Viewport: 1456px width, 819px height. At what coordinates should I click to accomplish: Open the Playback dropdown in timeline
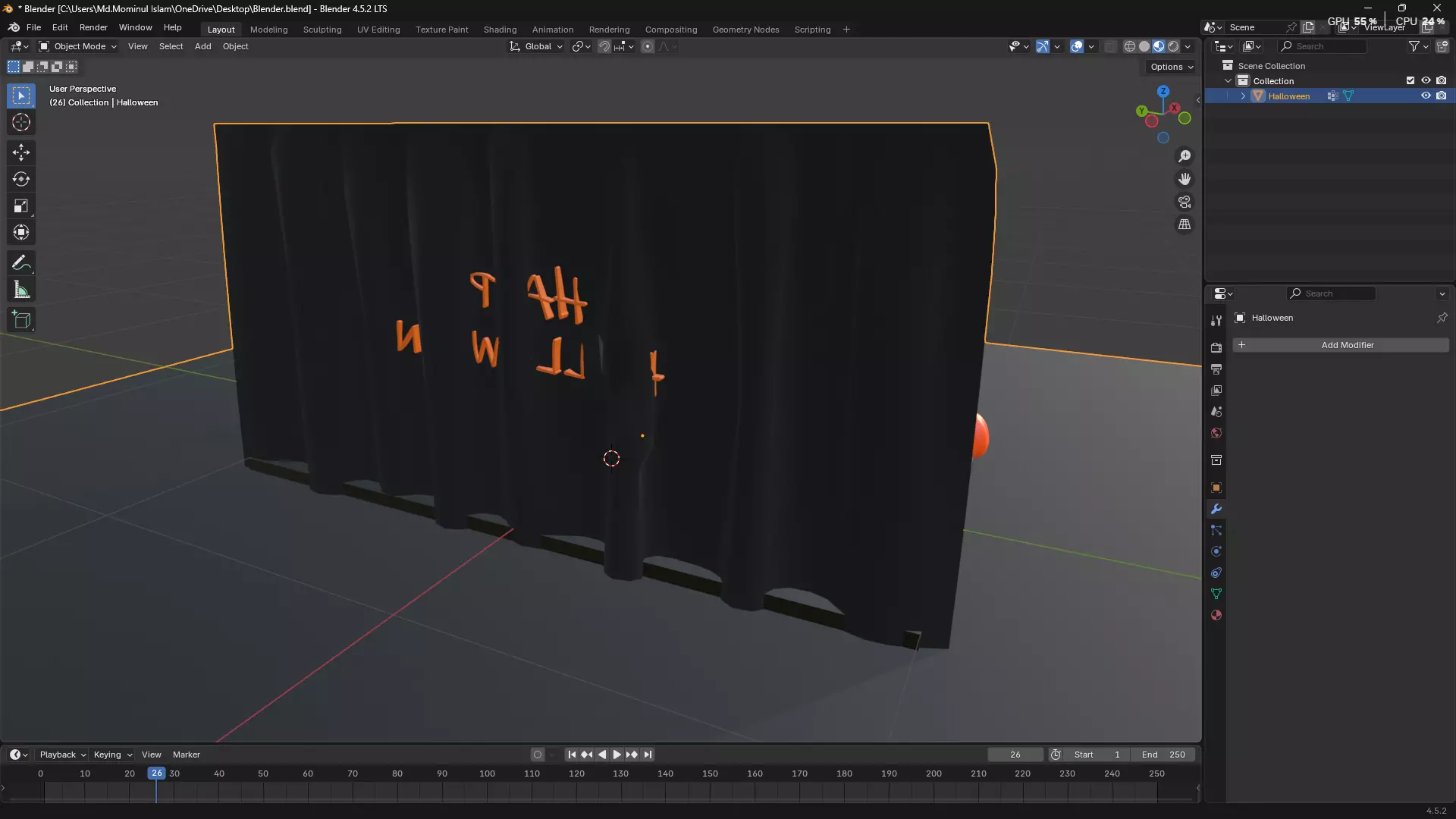tap(62, 755)
